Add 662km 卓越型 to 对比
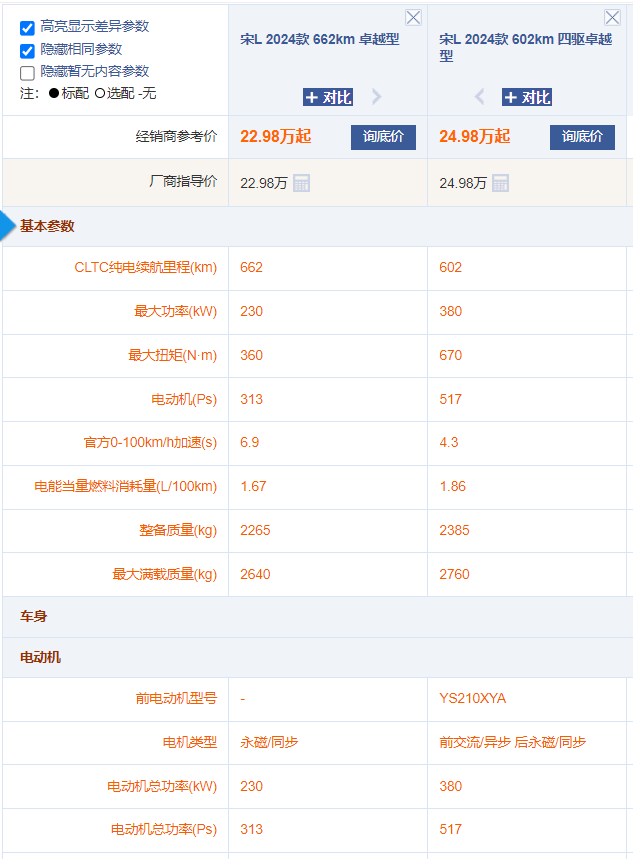633x859 pixels. 328,97
